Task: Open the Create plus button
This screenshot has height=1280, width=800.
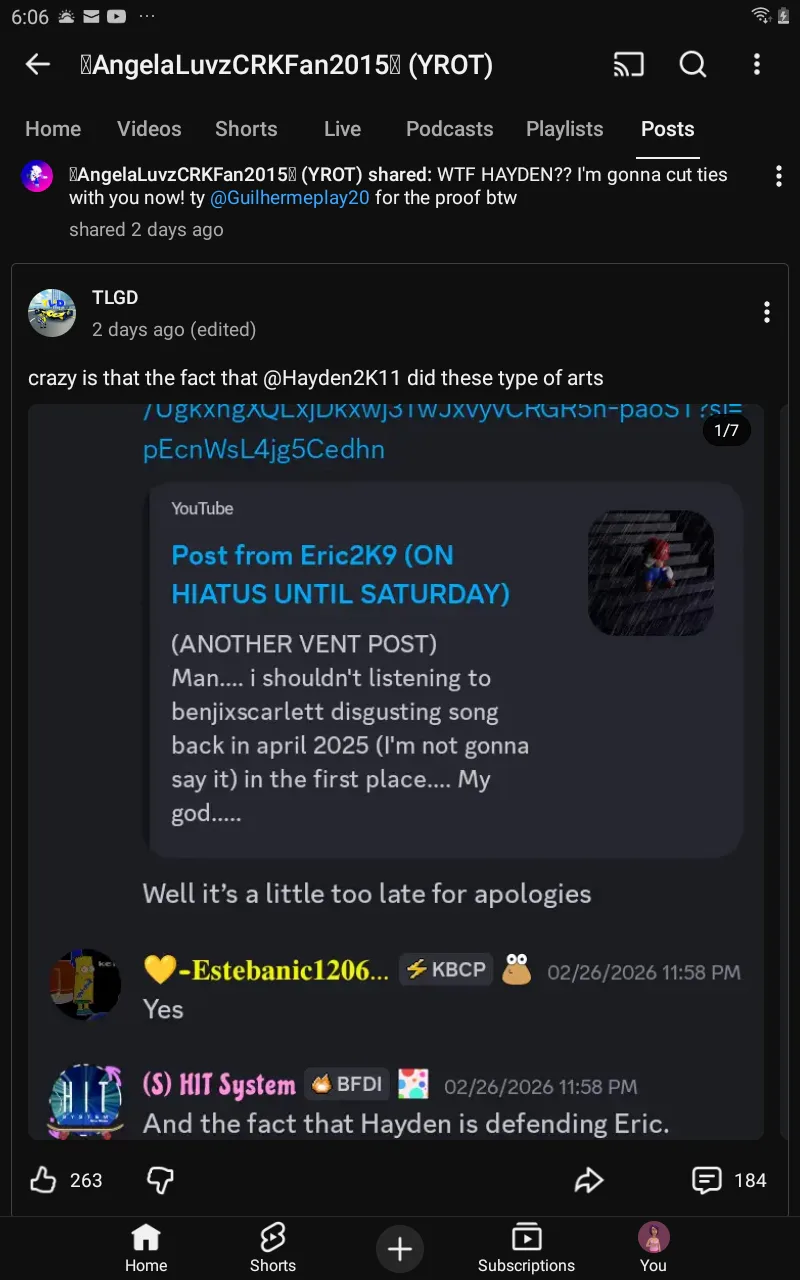Action: (400, 1248)
